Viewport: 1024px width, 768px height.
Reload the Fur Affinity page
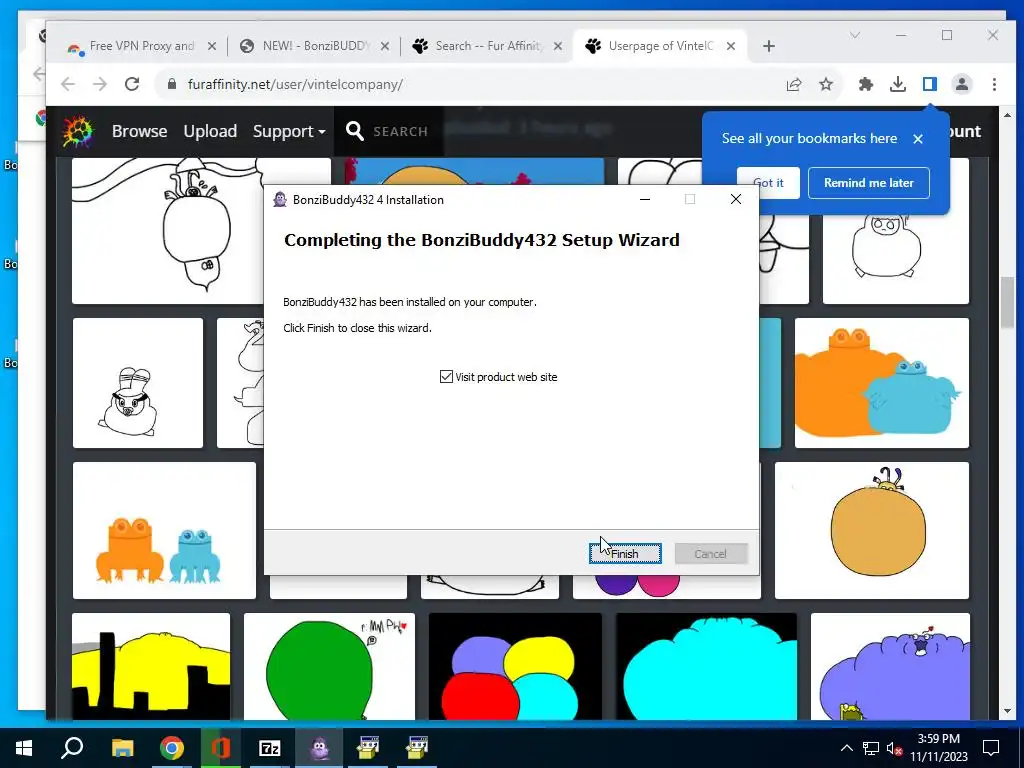132,84
